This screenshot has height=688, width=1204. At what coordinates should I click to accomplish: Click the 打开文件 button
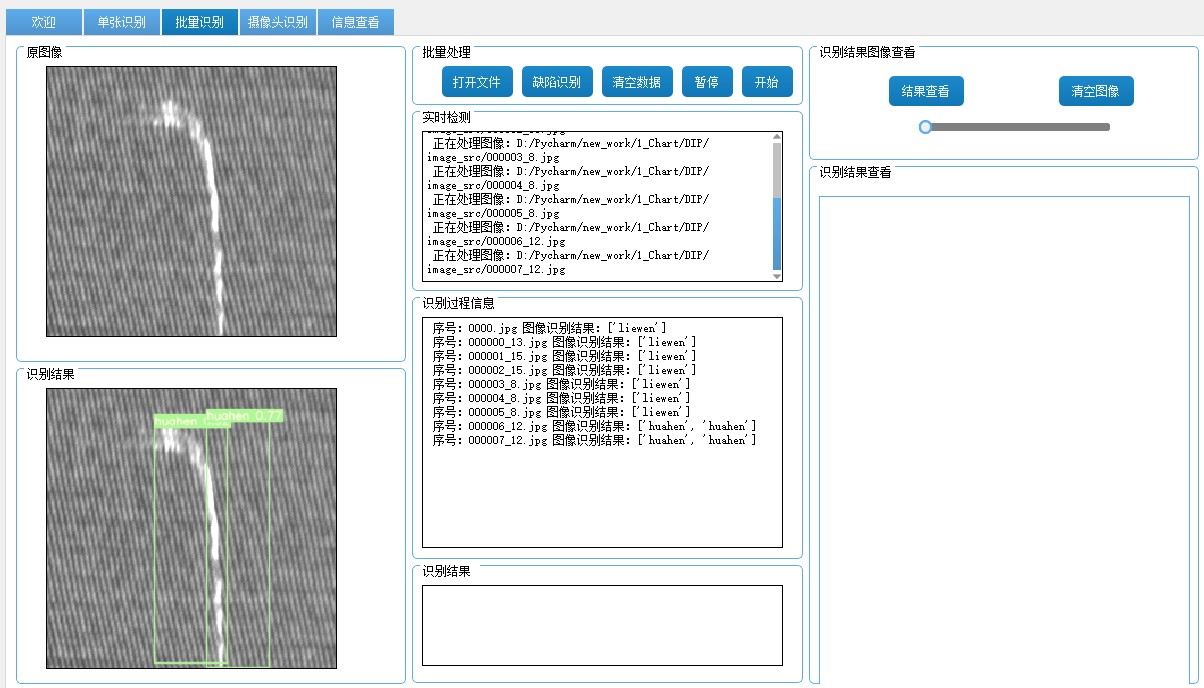(x=477, y=82)
